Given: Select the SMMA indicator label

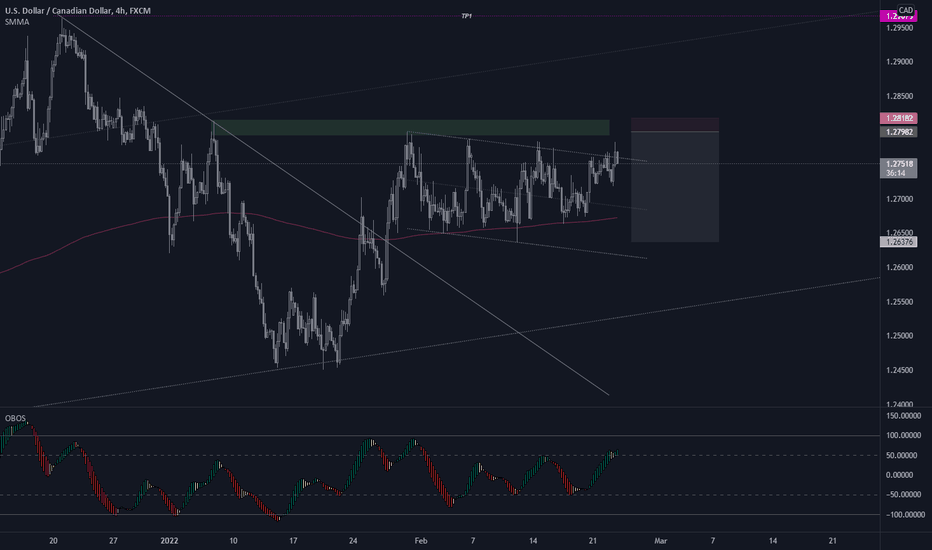Looking at the screenshot, I should [x=17, y=22].
